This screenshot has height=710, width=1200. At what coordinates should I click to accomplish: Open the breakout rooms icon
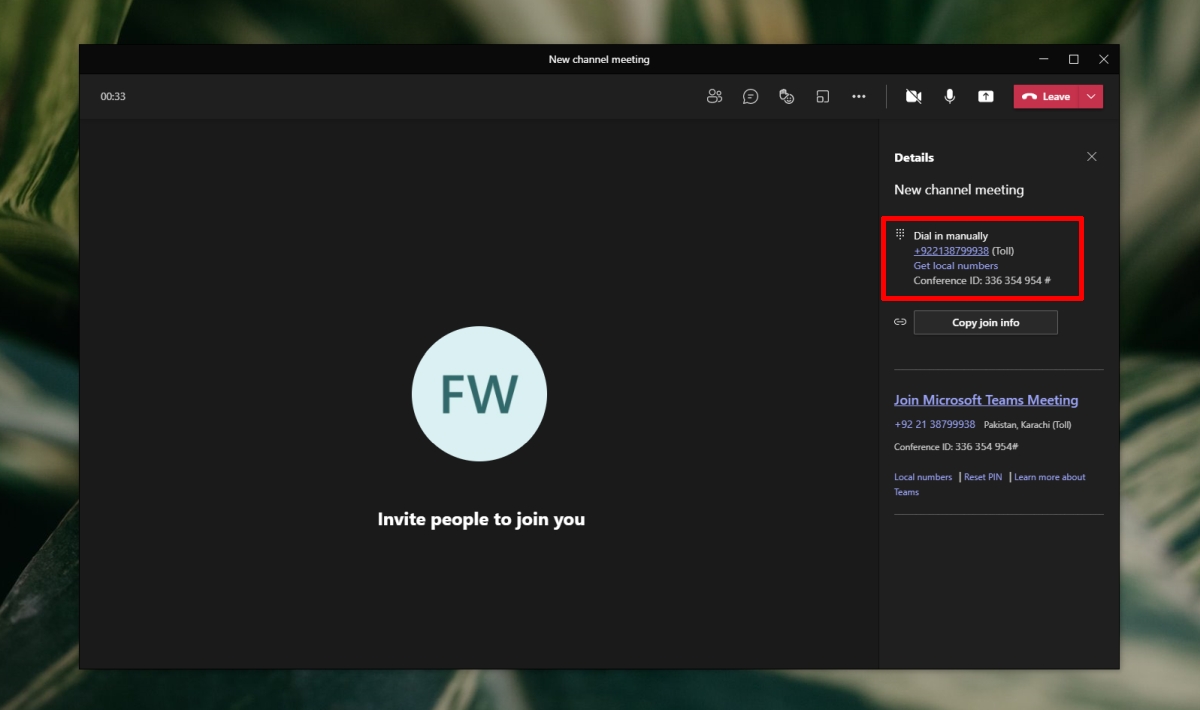pos(823,96)
